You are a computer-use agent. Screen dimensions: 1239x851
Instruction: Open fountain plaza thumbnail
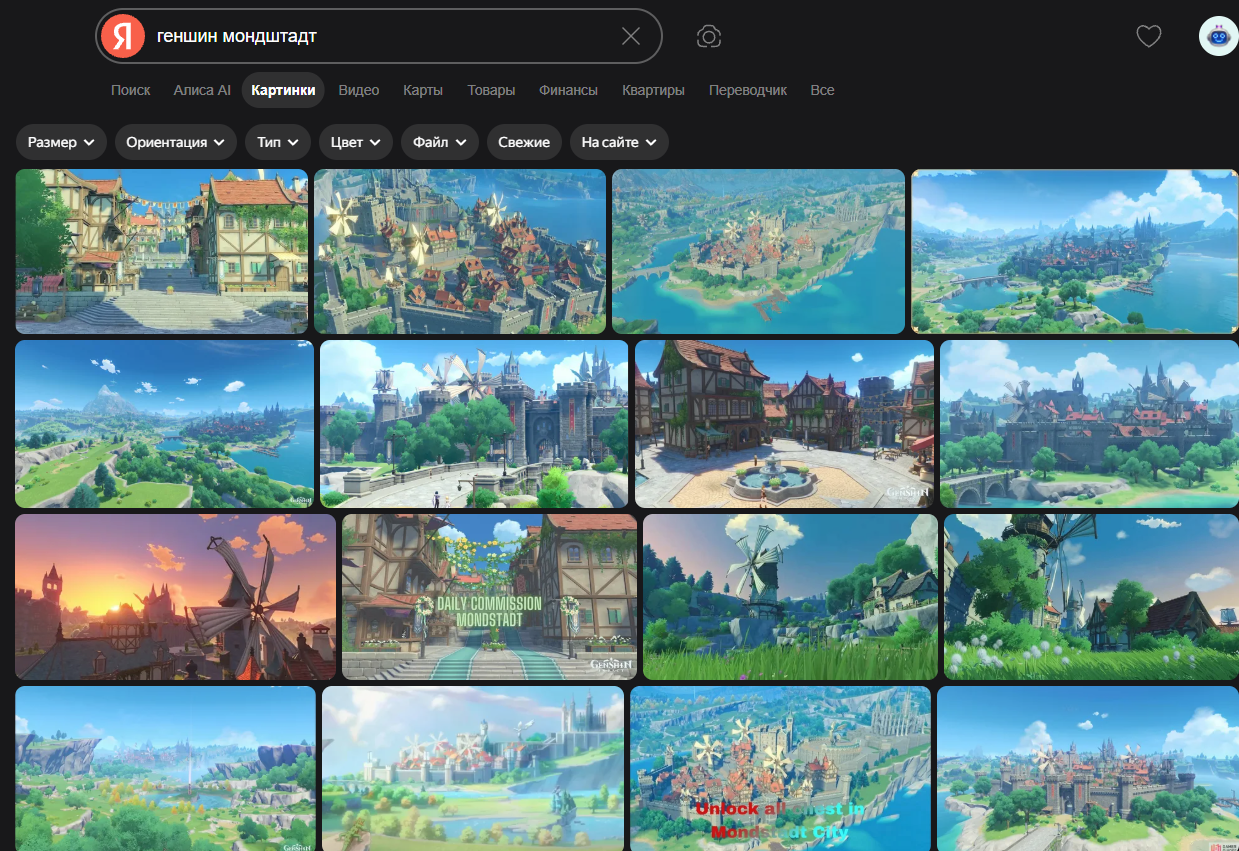[x=784, y=424]
